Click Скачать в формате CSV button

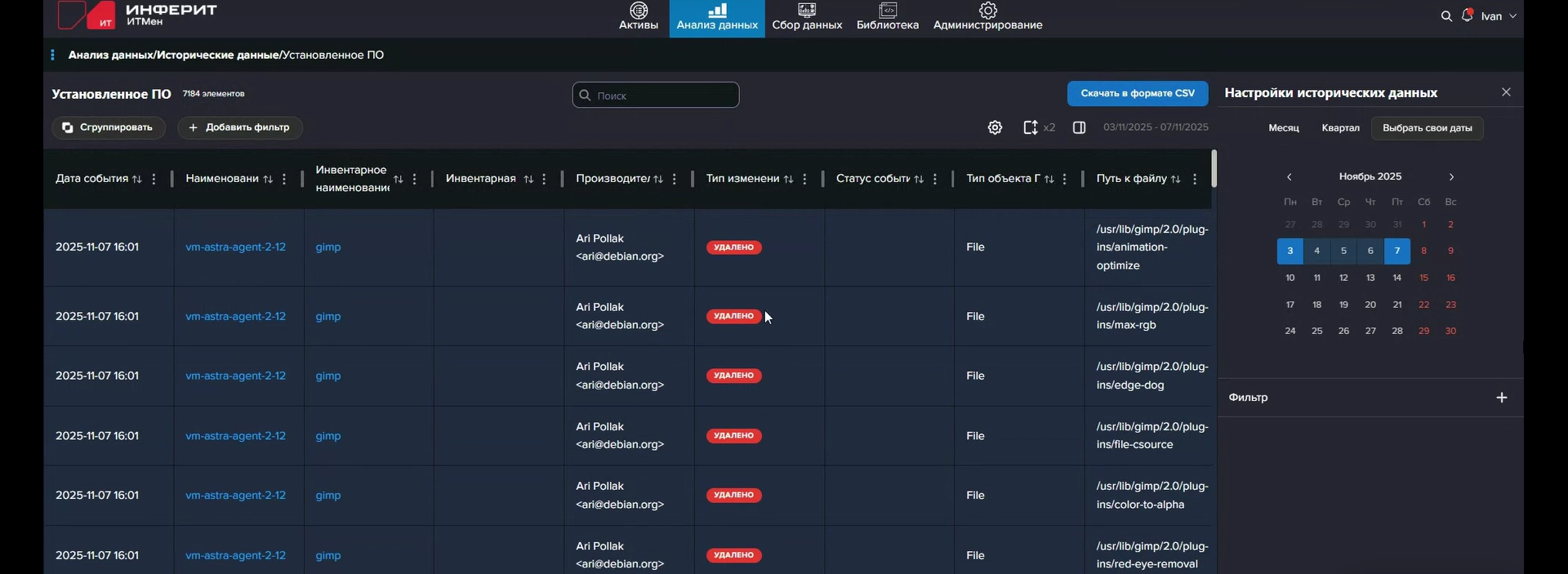point(1137,94)
